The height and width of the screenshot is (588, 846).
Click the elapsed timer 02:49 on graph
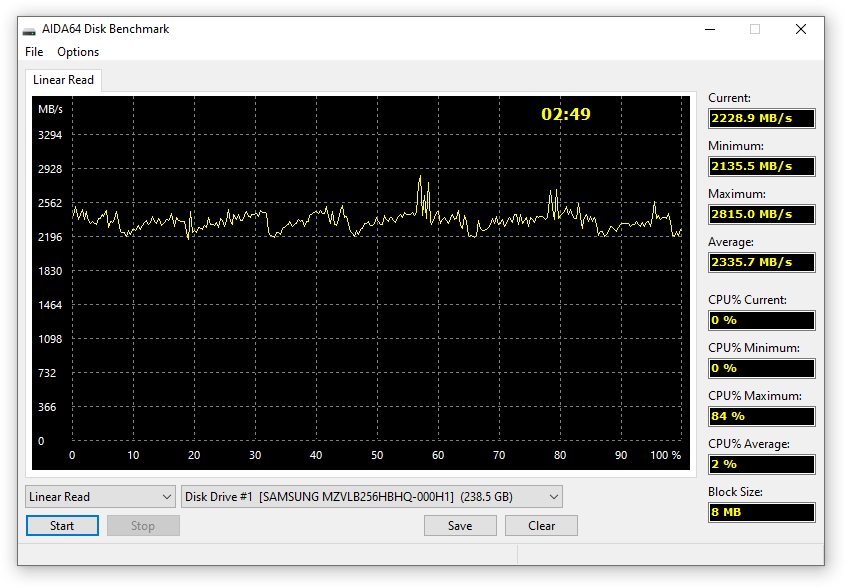(x=566, y=115)
